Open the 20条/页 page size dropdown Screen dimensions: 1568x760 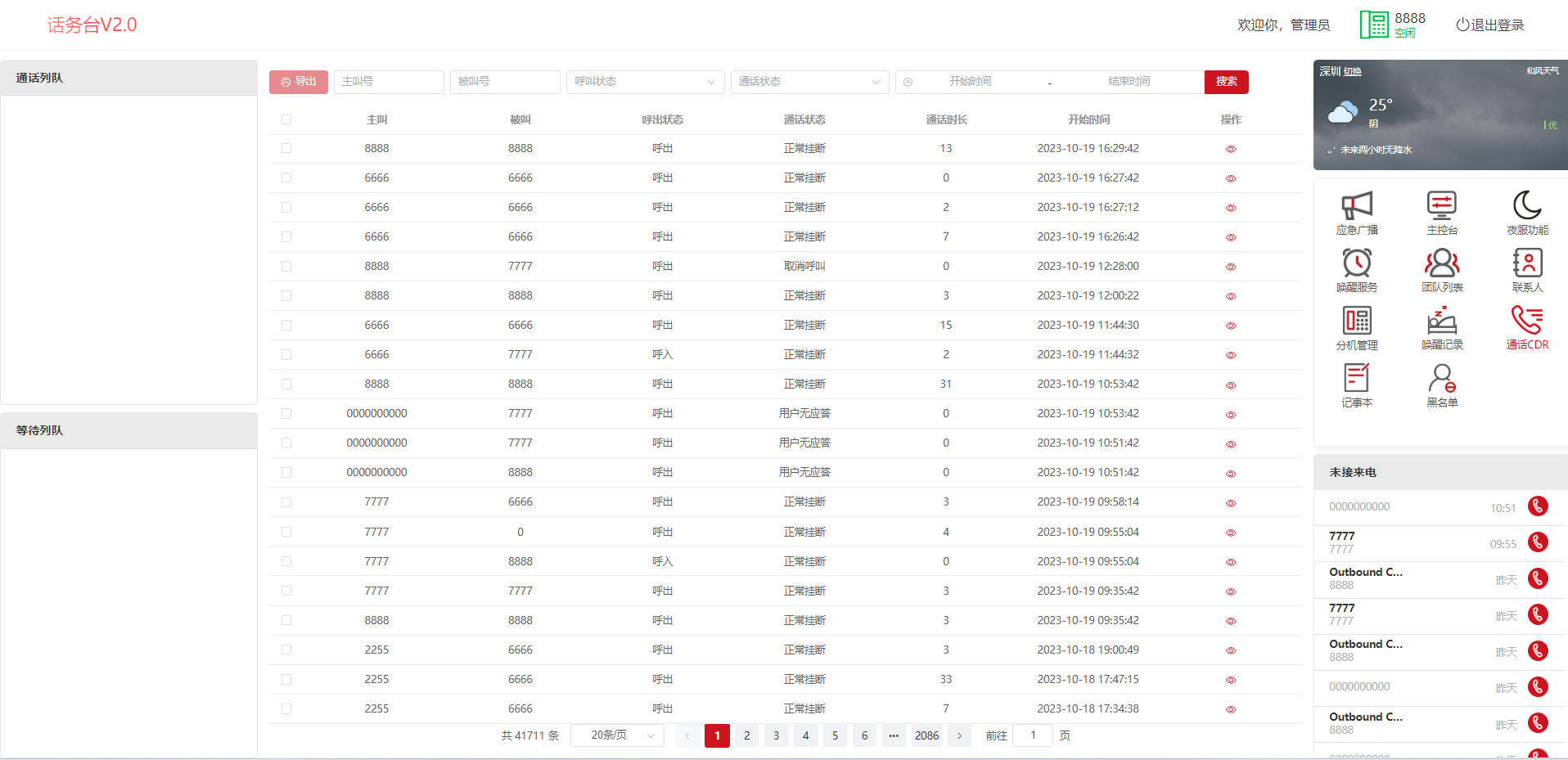click(x=617, y=735)
